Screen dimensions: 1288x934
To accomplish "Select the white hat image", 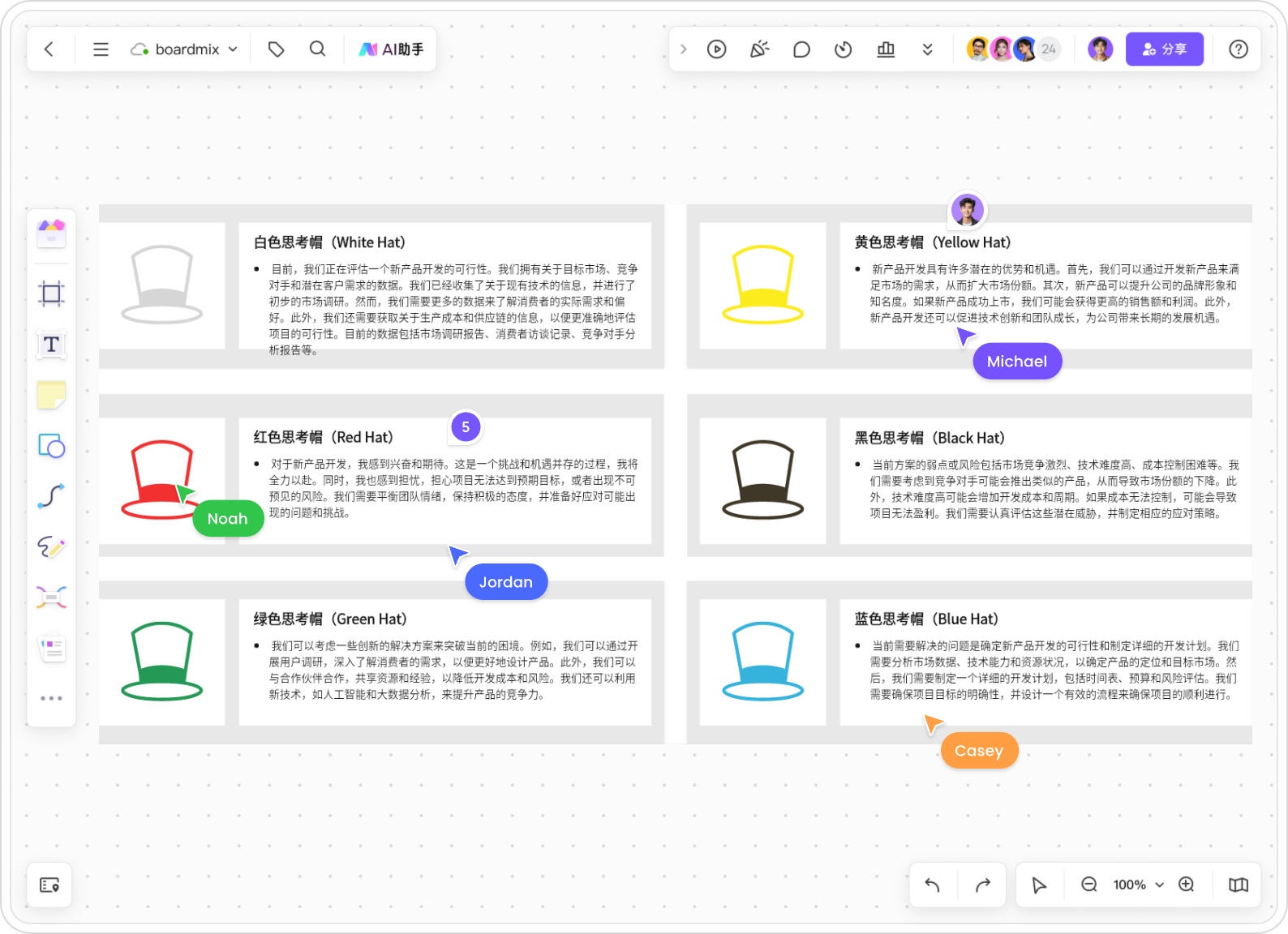I will click(x=161, y=285).
